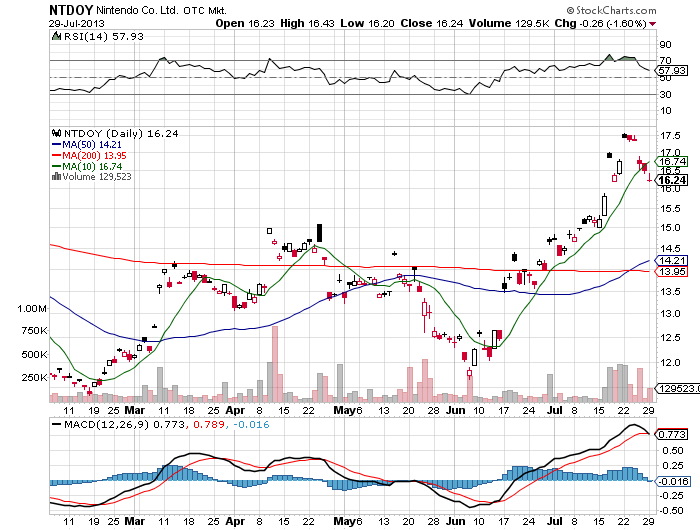This screenshot has width=700, height=530.
Task: Click the 'High 16.43' value
Action: click(x=308, y=23)
